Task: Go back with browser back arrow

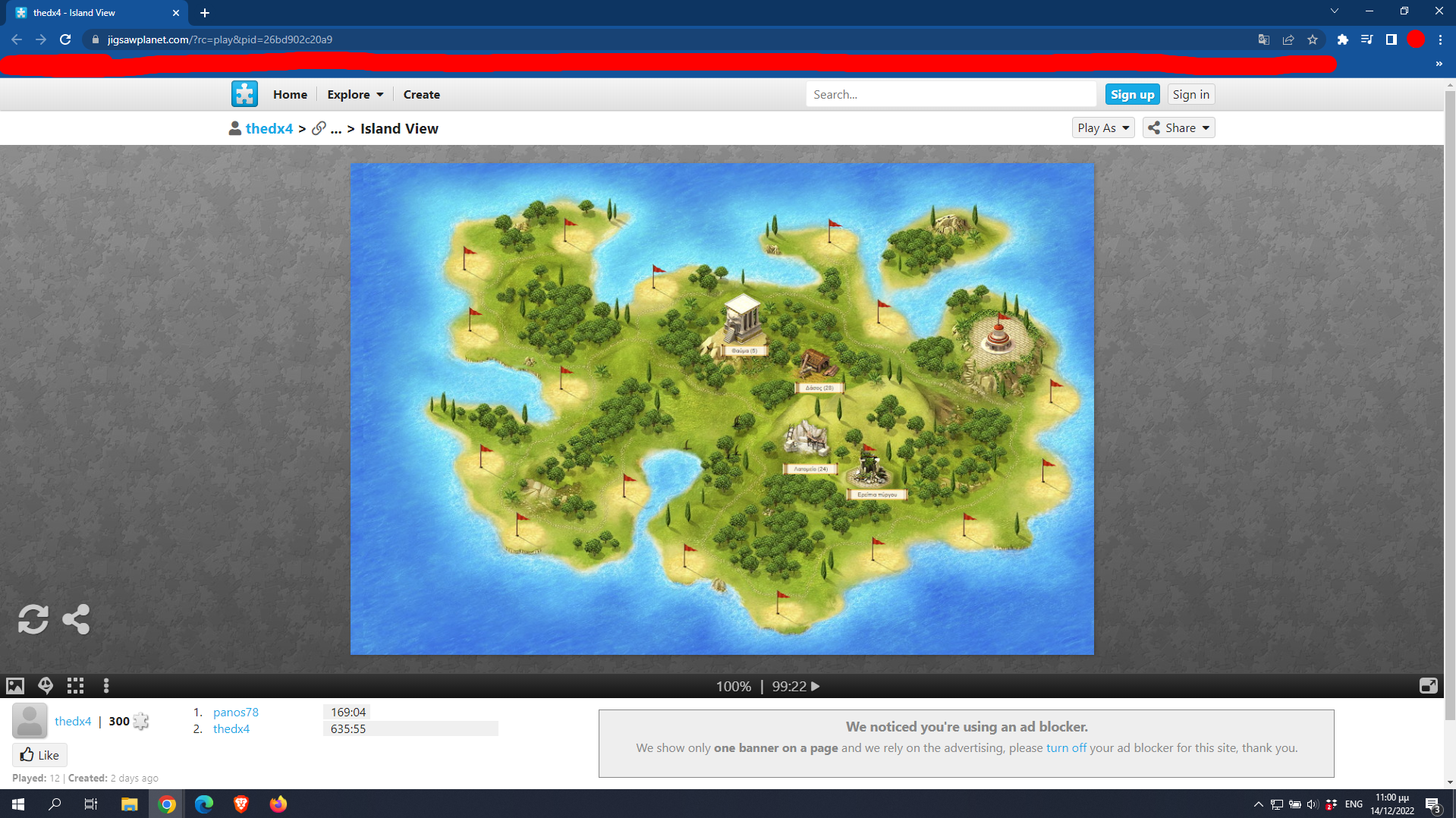Action: (17, 39)
